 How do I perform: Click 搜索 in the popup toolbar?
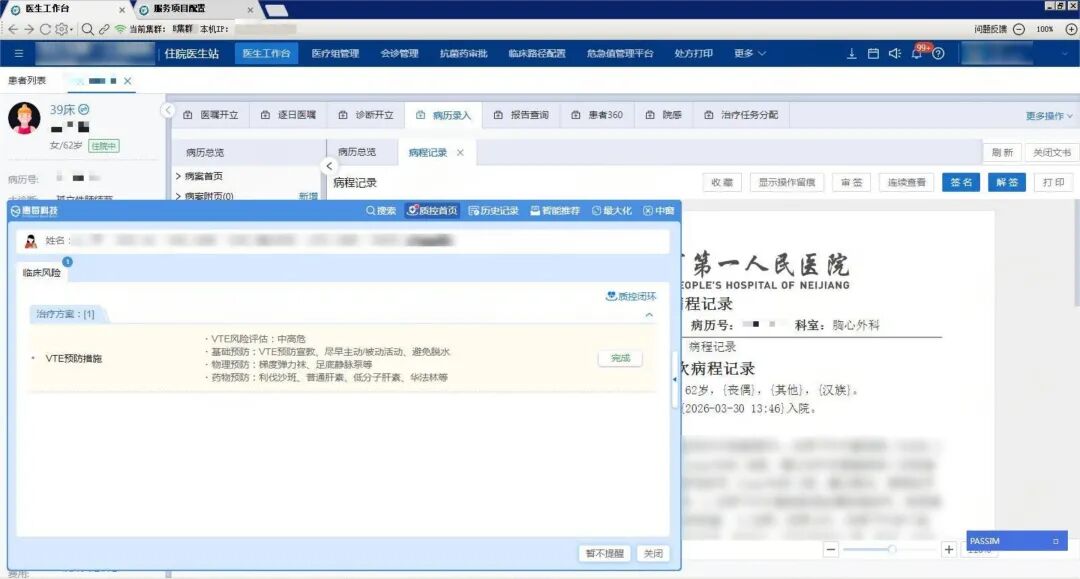[380, 211]
